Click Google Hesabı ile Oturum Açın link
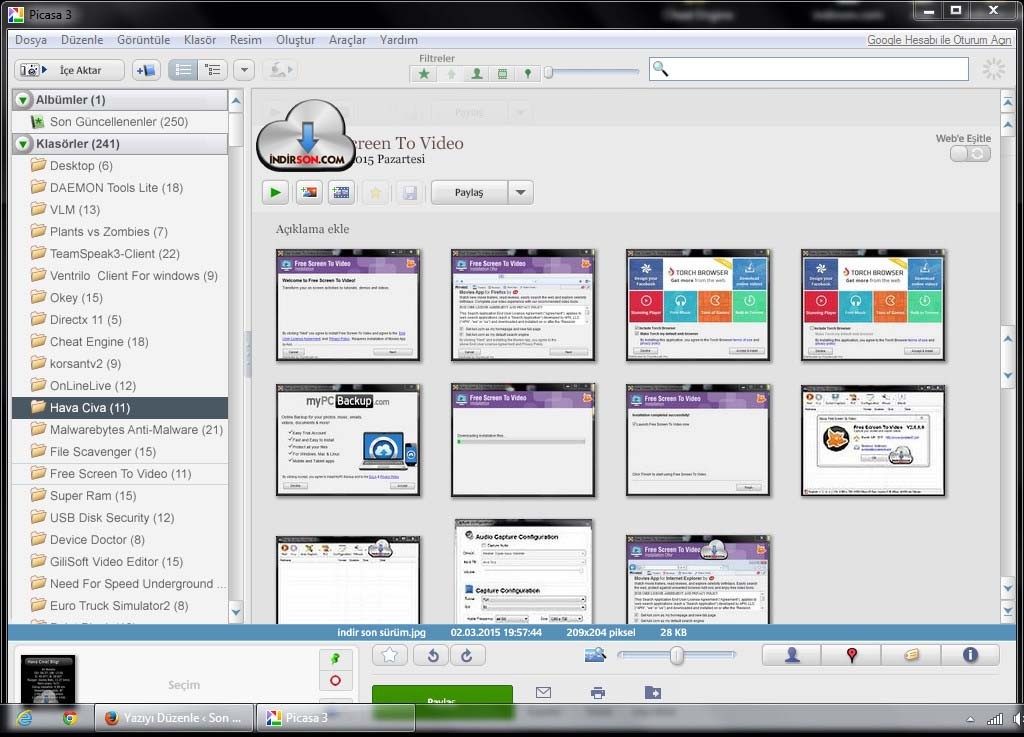The width and height of the screenshot is (1024, 737). pos(939,40)
